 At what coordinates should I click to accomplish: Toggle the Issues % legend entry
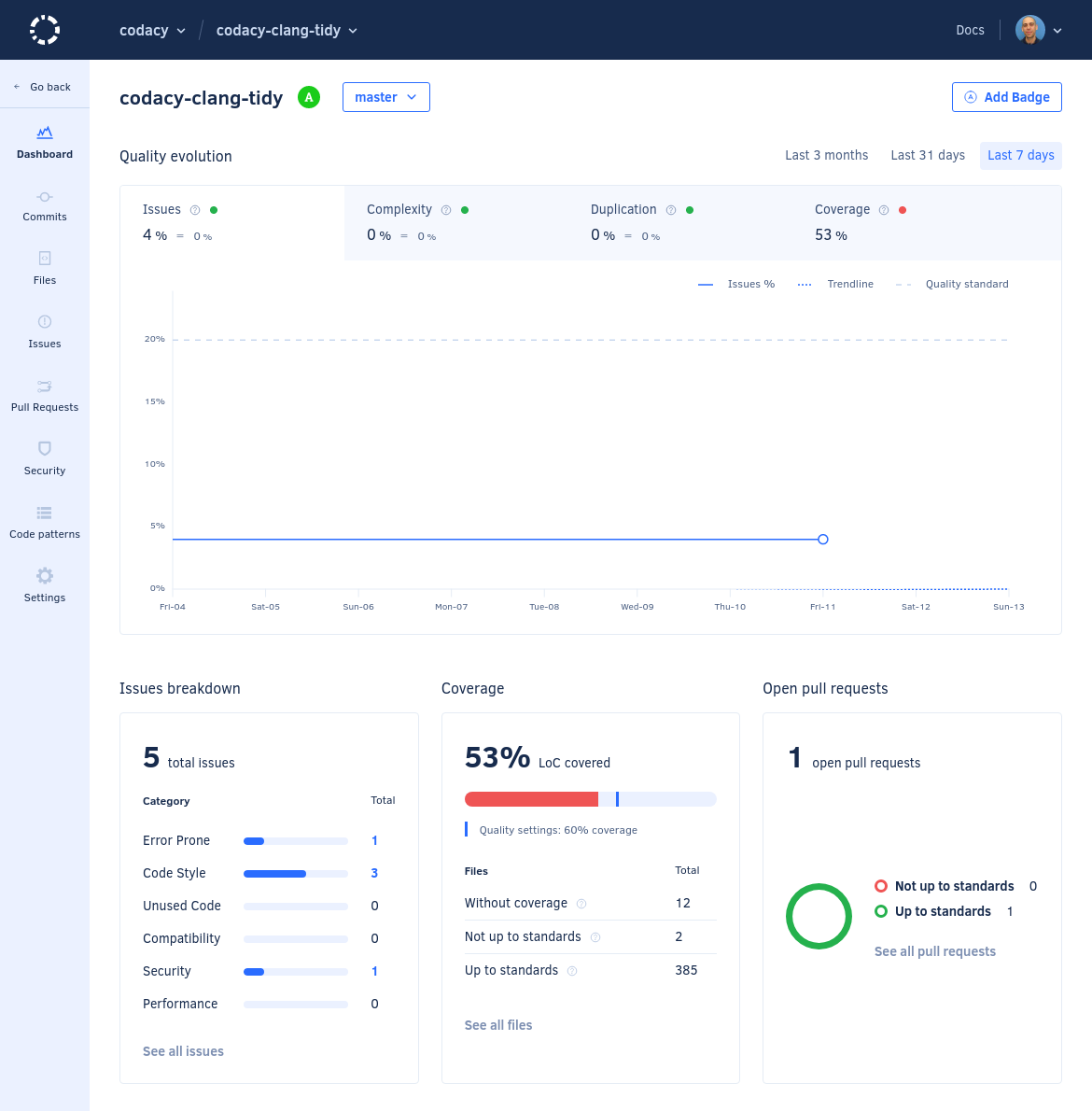(736, 284)
